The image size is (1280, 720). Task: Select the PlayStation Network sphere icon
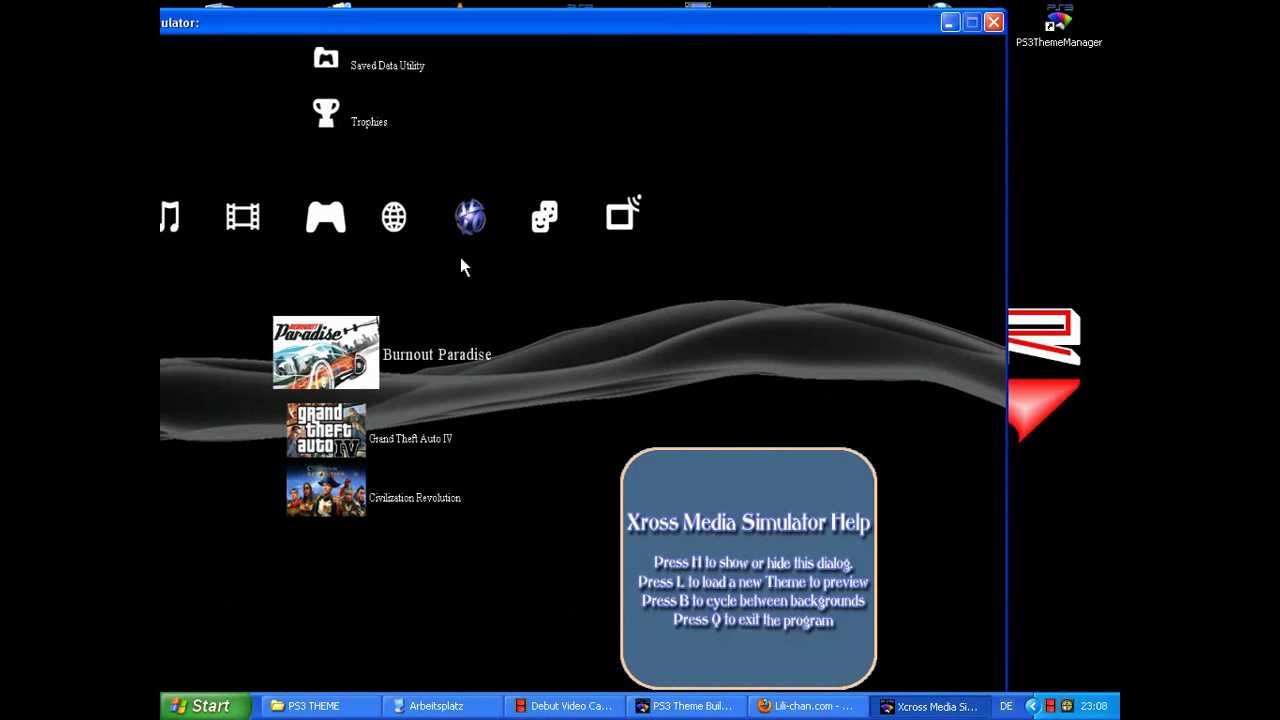(470, 217)
